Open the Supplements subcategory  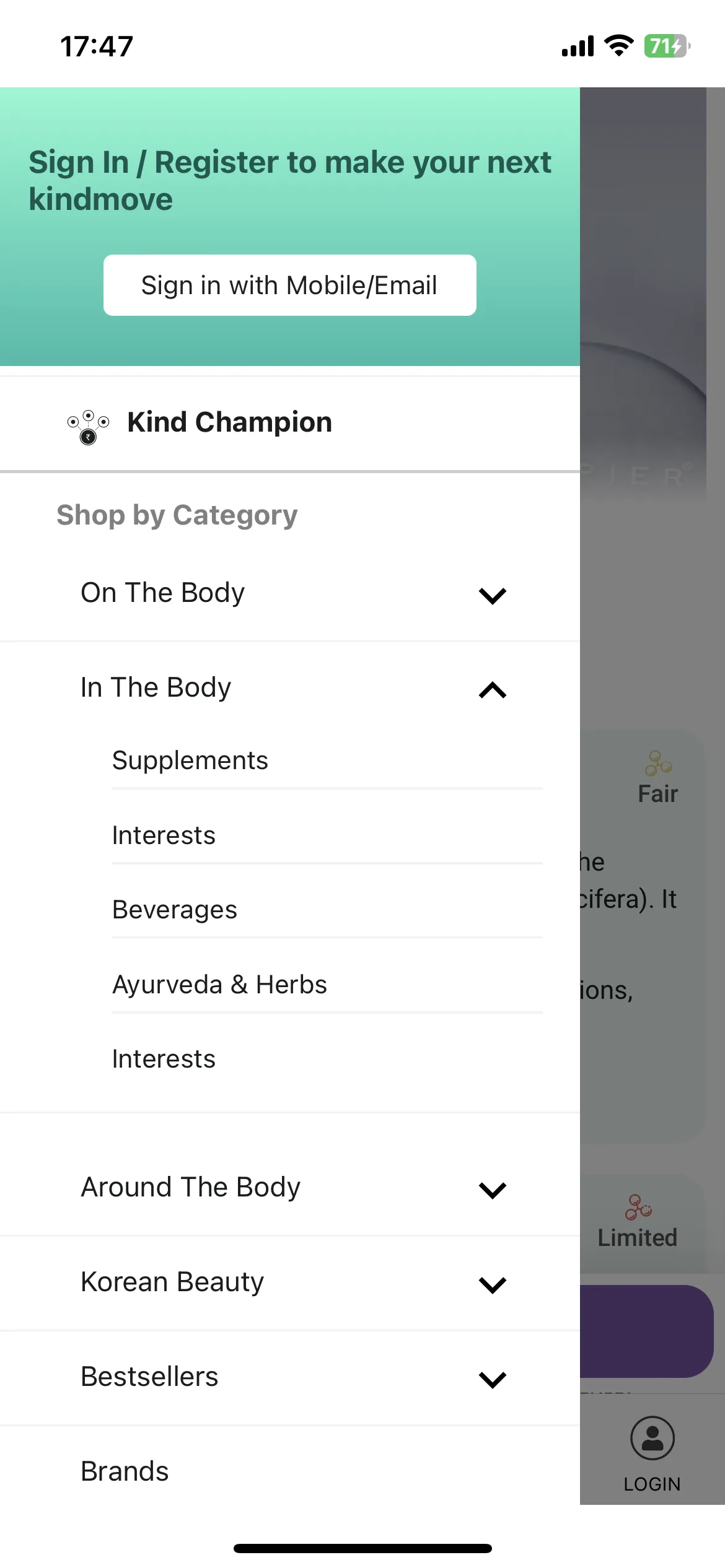327,760
